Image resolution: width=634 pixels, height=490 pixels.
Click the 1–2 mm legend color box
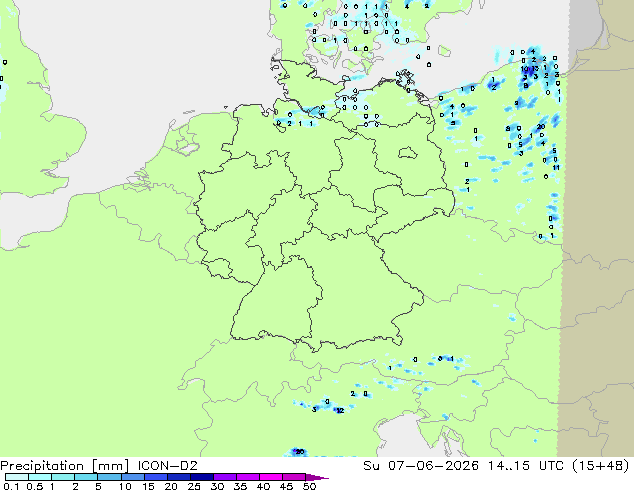point(63,477)
